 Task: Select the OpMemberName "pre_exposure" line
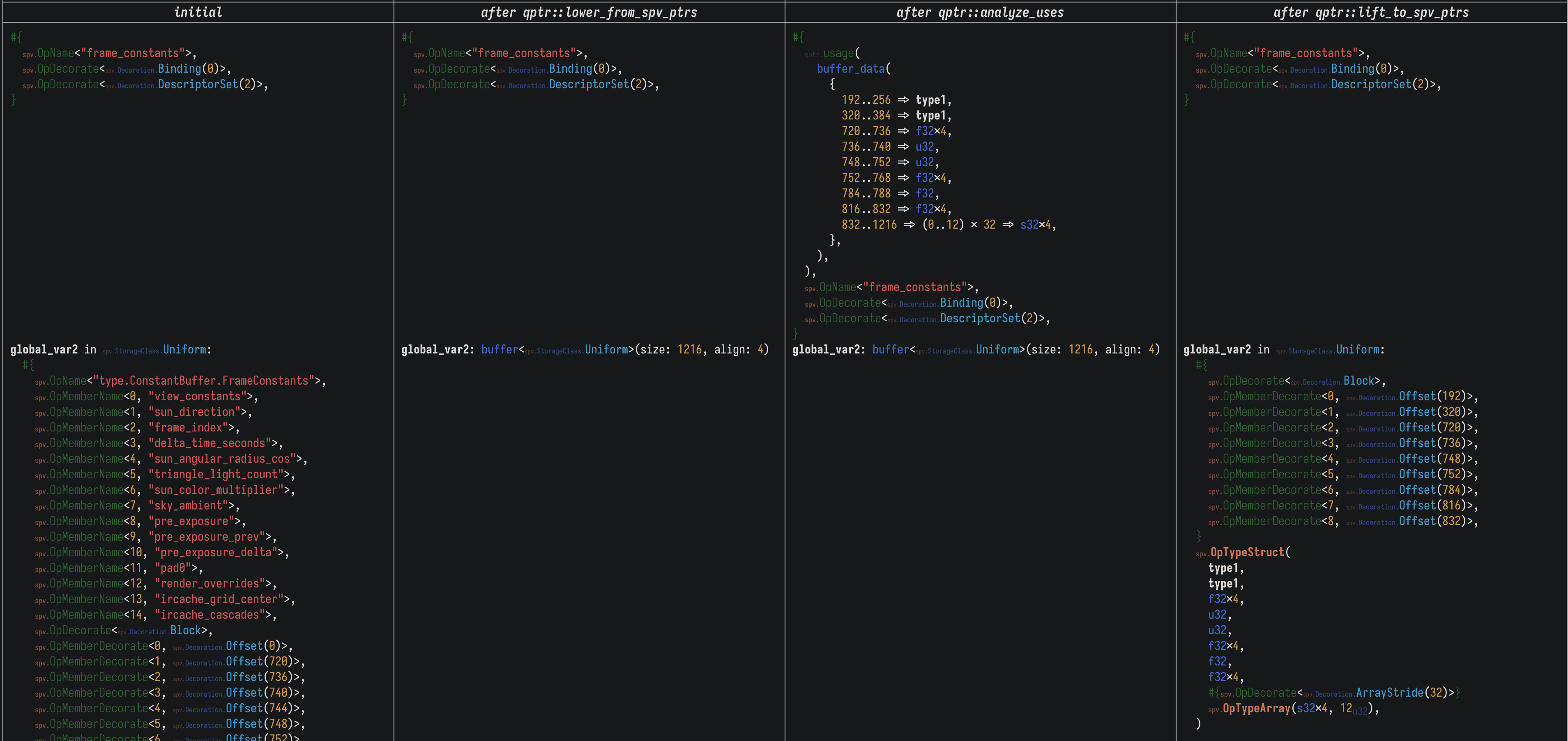pos(140,521)
